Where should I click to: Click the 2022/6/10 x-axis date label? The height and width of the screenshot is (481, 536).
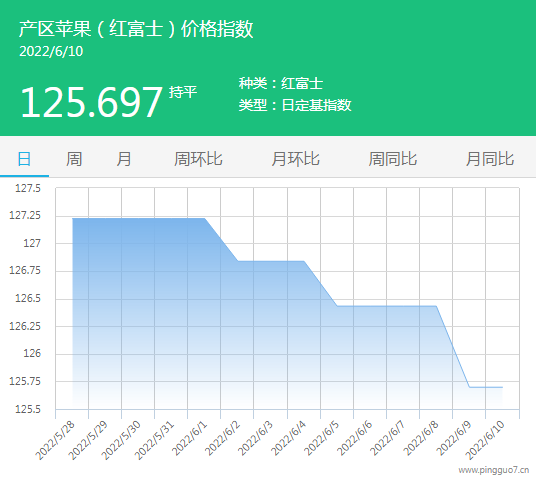[x=485, y=440]
